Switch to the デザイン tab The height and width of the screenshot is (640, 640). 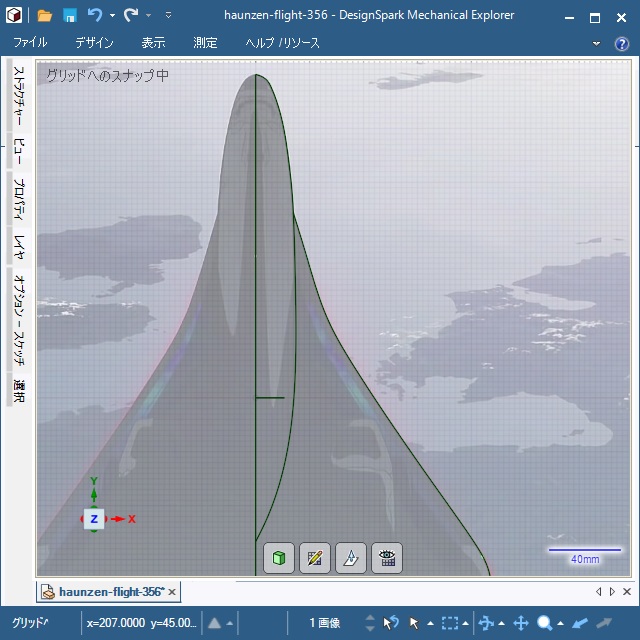click(x=94, y=42)
